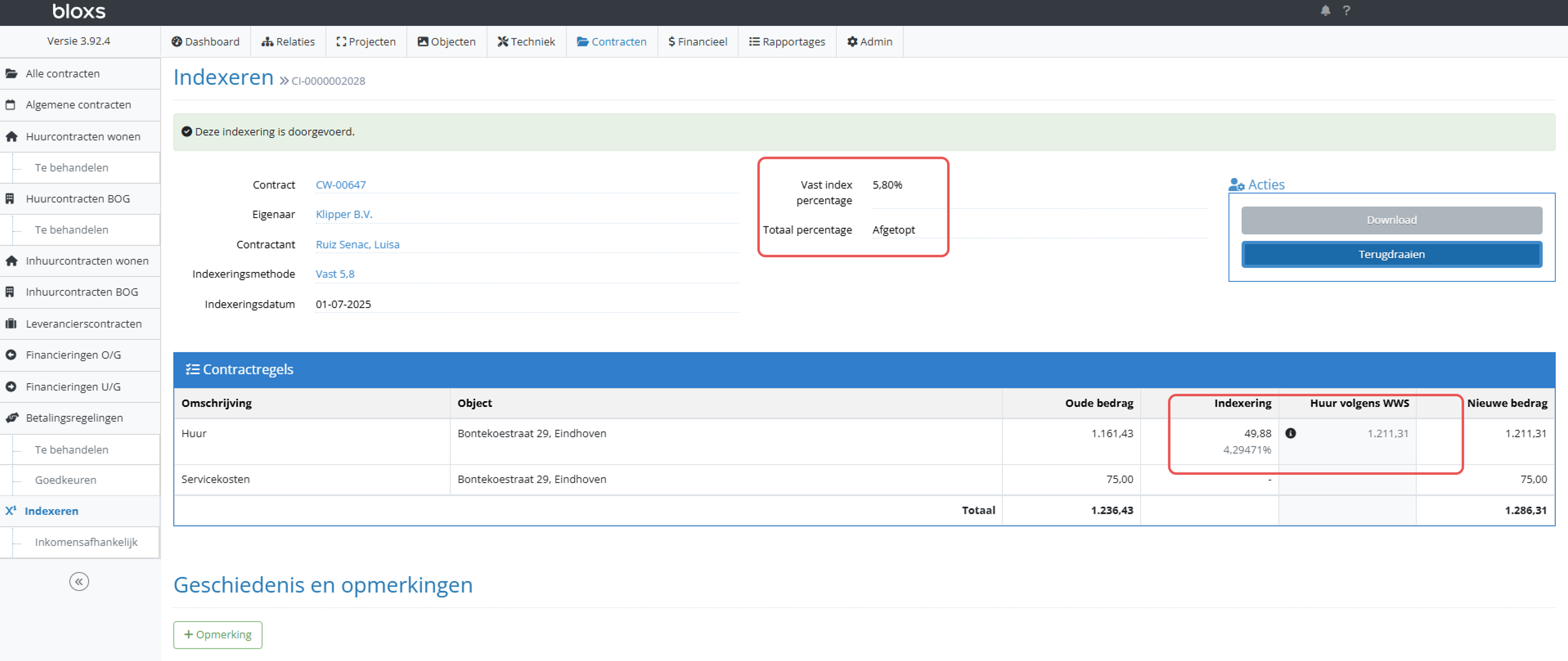The width and height of the screenshot is (1568, 661).
Task: Click the info icon in the Huur row
Action: pyautogui.click(x=1290, y=433)
